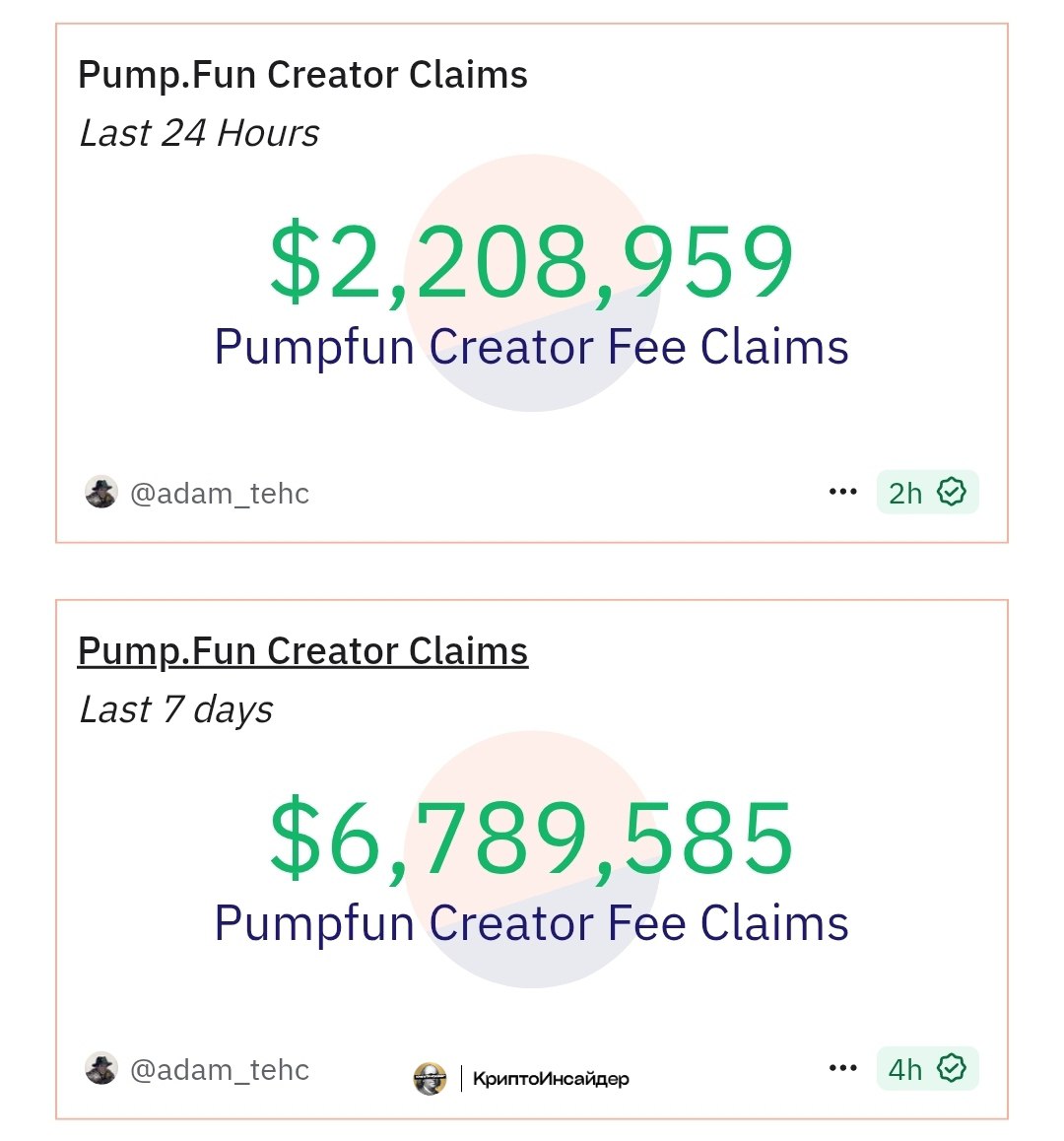Click the Last 24 Hours subtitle
Image resolution: width=1064 pixels, height=1141 pixels.
[199, 133]
